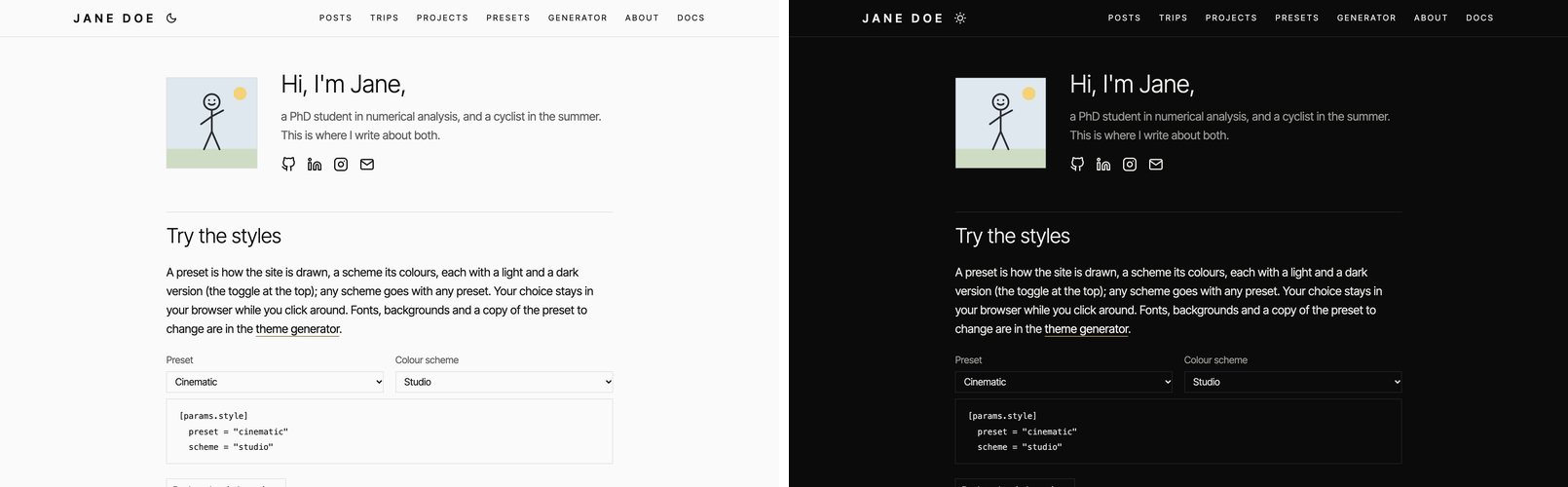
Task: Open DOCS in dark pane navigation
Action: coord(1479,18)
